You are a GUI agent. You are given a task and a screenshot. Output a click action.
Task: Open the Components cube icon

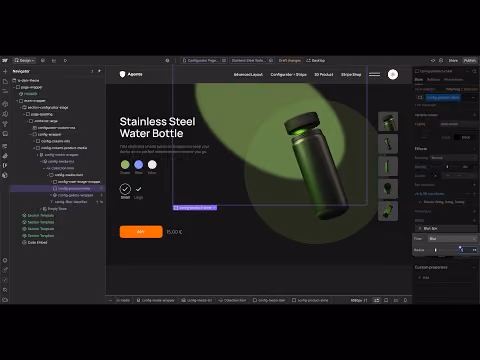[5, 104]
